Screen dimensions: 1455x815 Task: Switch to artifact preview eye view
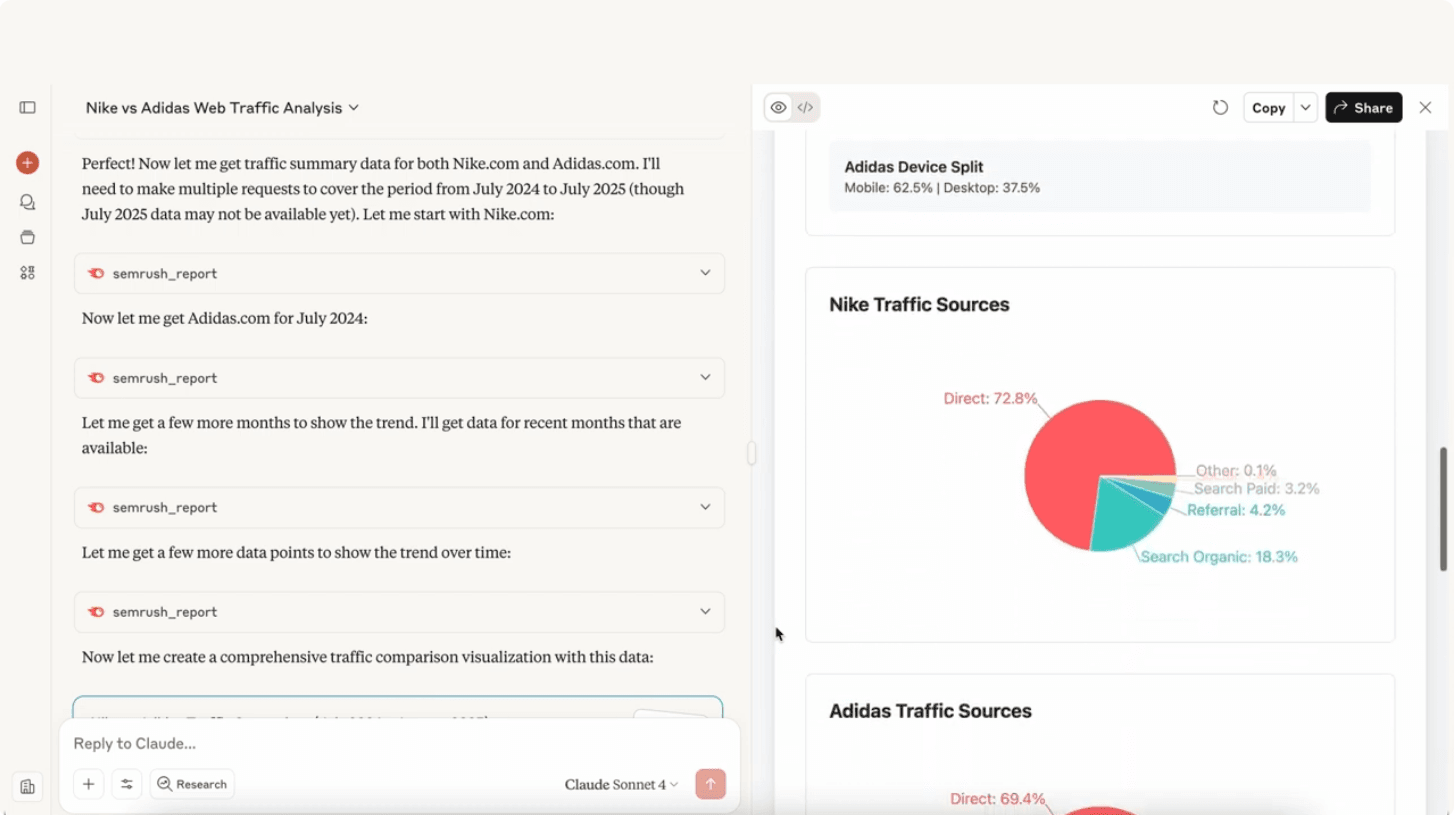coord(778,107)
